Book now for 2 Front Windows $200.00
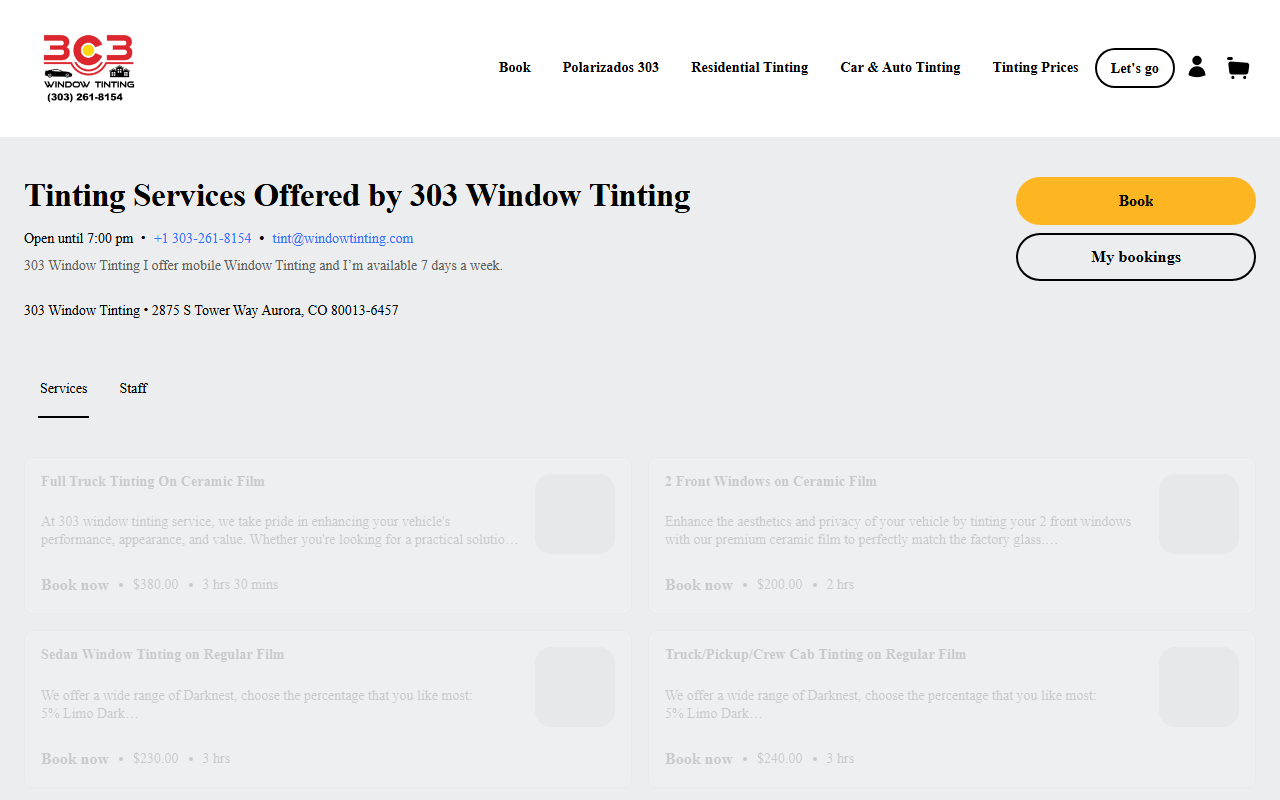Screen dimensions: 1280x800 coord(699,585)
